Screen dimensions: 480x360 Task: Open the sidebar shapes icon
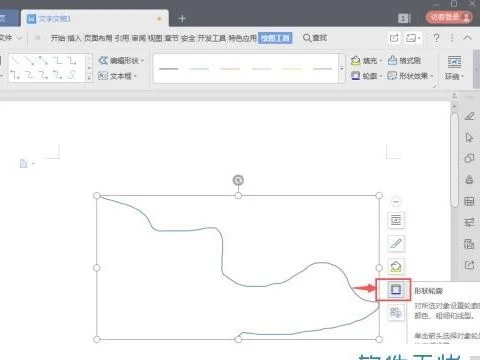469,158
